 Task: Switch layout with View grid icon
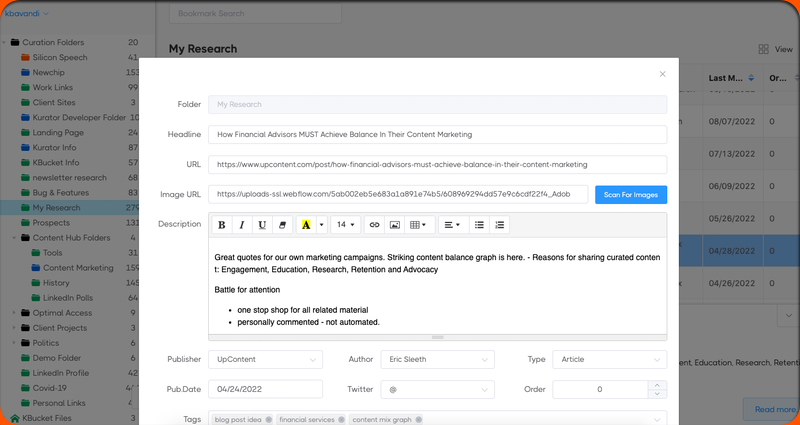click(763, 49)
